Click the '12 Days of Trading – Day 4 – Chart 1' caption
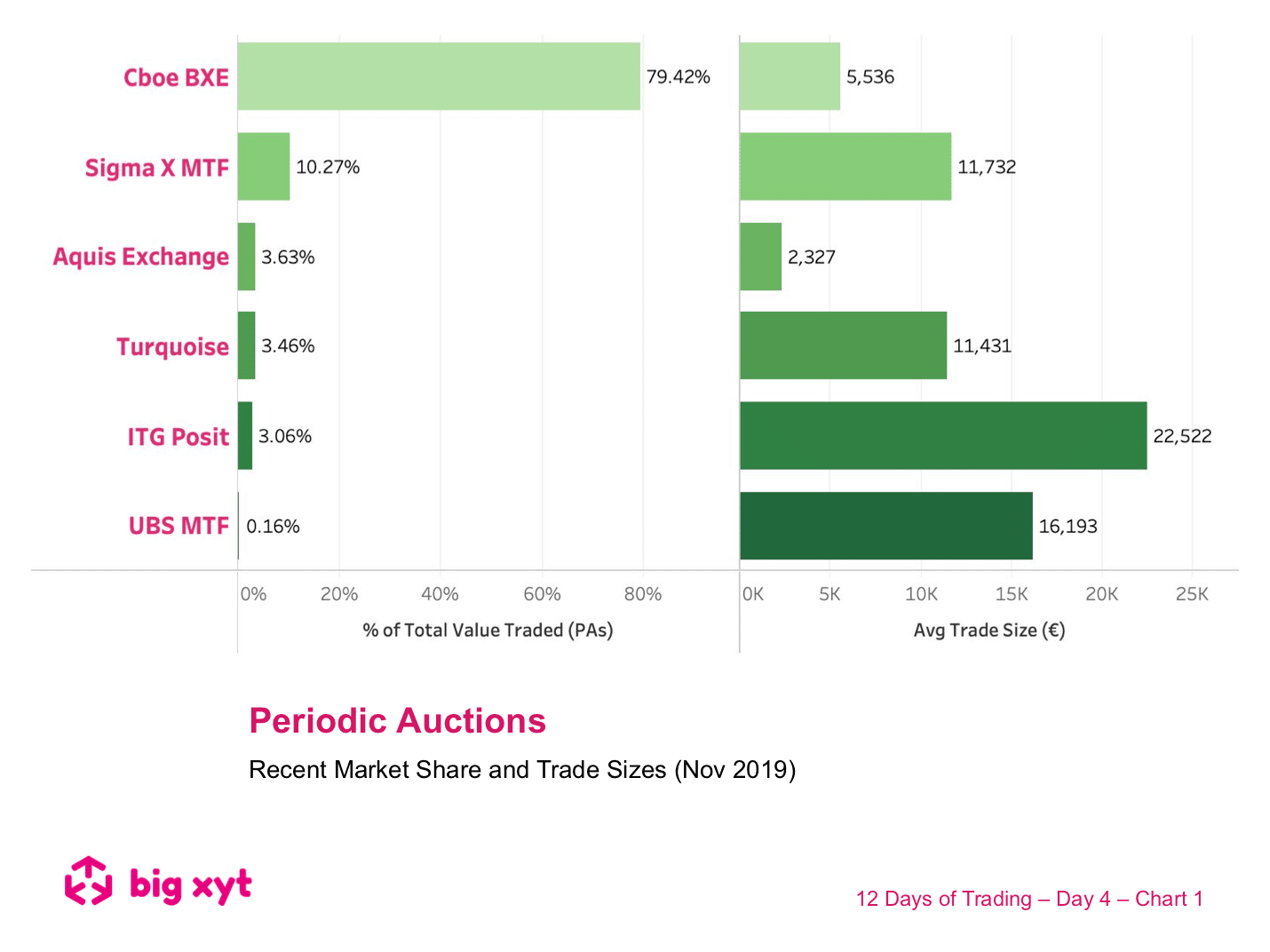This screenshot has height=952, width=1270. pyautogui.click(x=1029, y=899)
